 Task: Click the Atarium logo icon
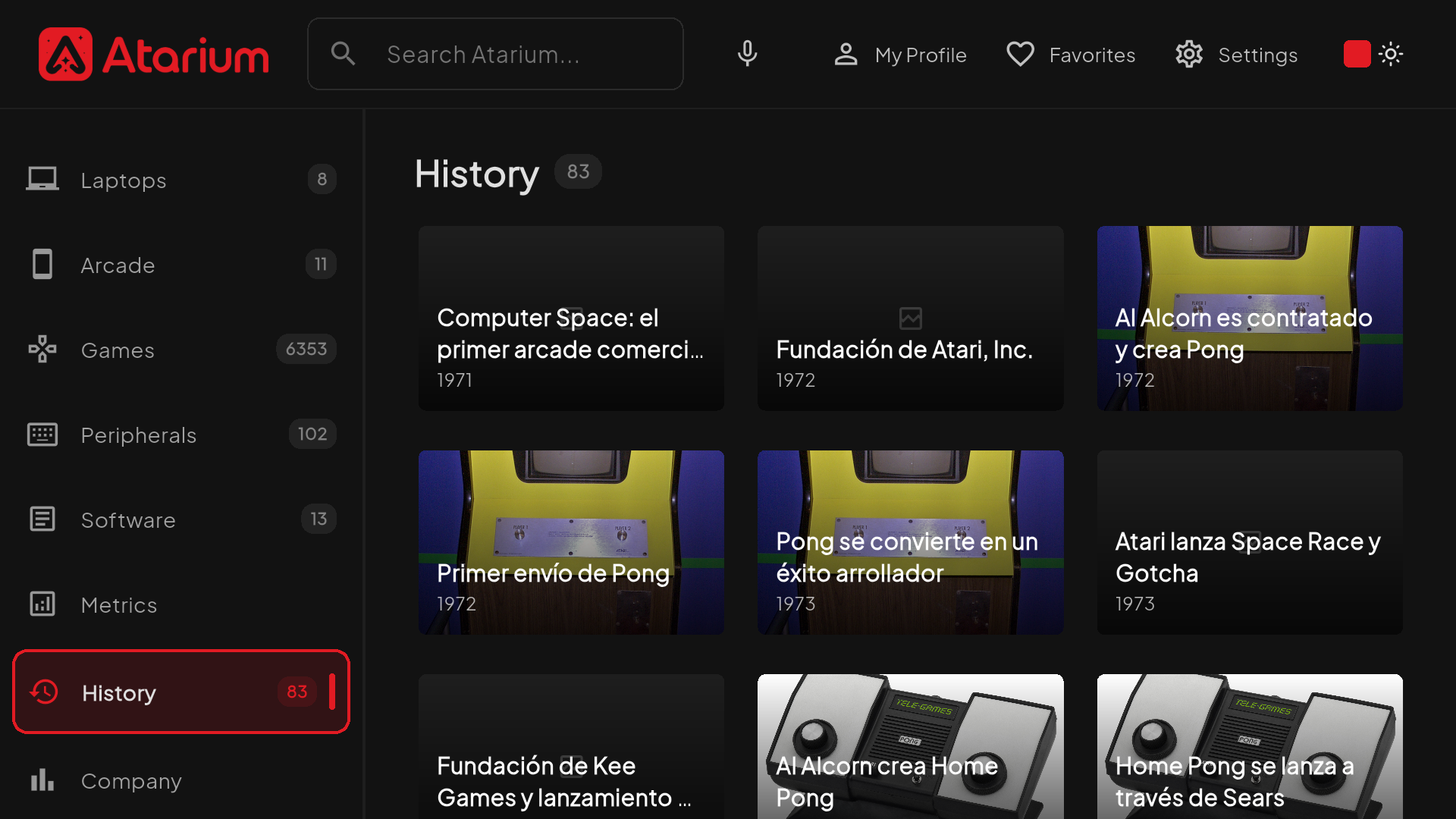coord(65,54)
